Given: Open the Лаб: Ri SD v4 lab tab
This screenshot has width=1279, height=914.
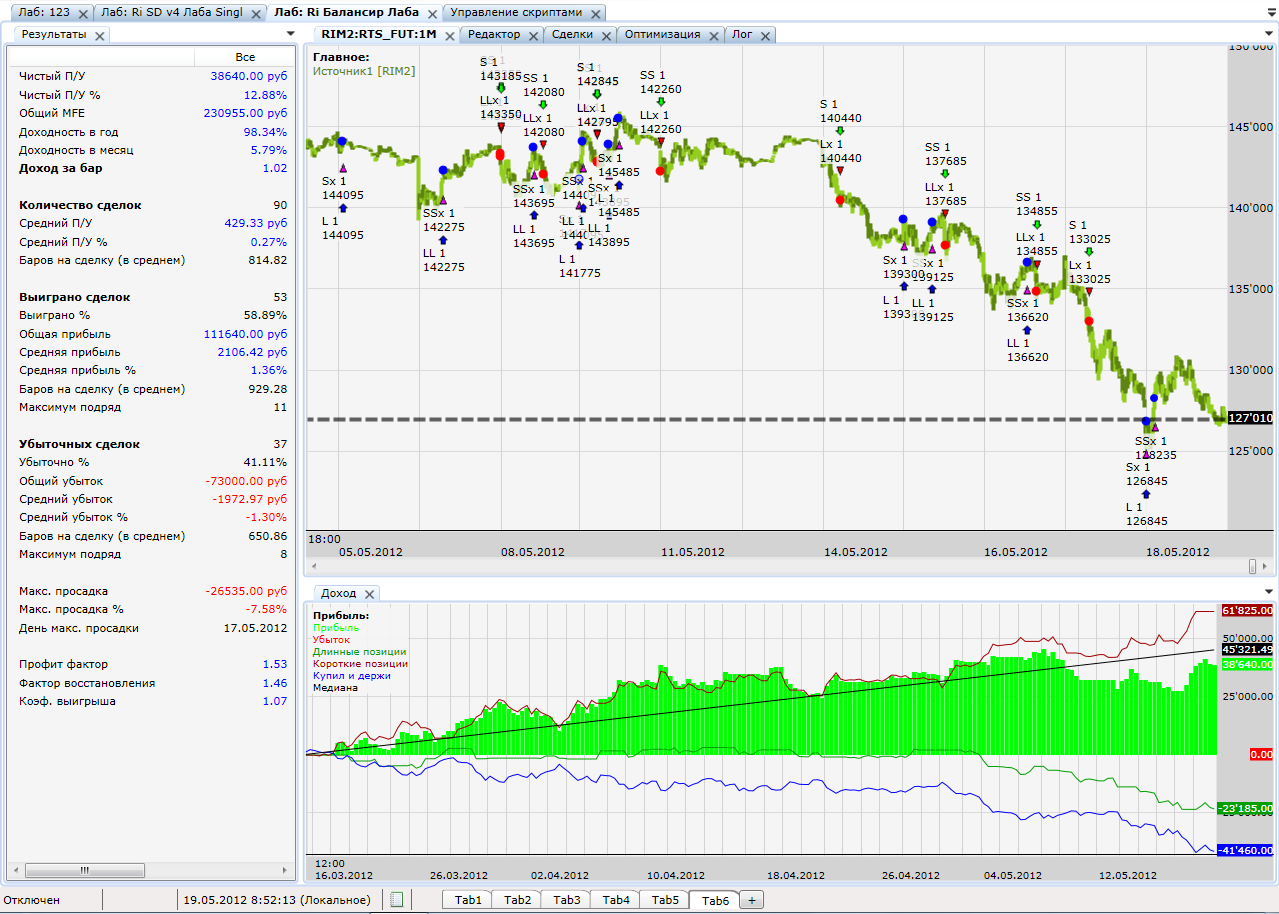Looking at the screenshot, I should tap(173, 14).
